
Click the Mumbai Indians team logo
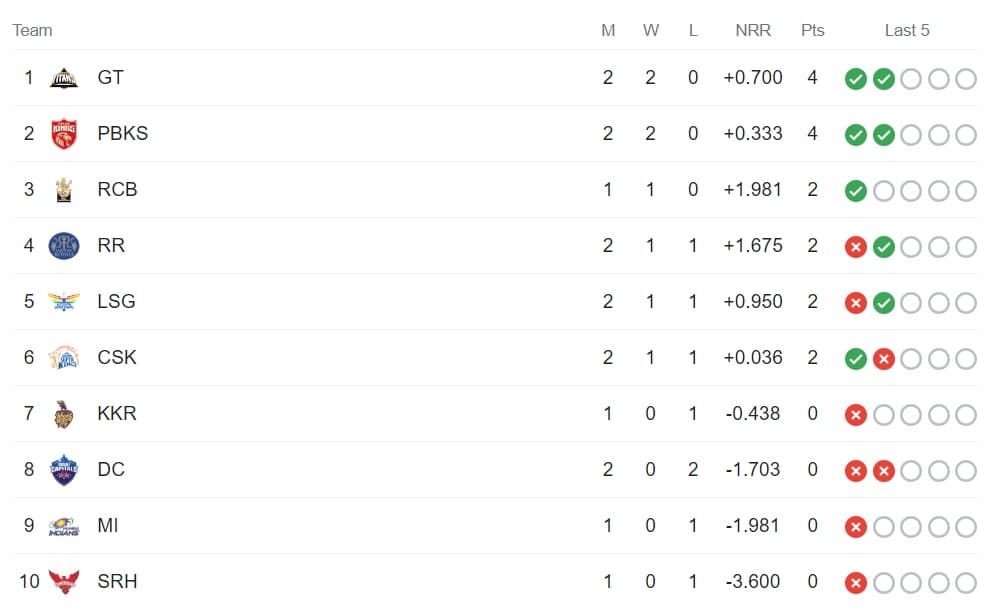[x=64, y=526]
